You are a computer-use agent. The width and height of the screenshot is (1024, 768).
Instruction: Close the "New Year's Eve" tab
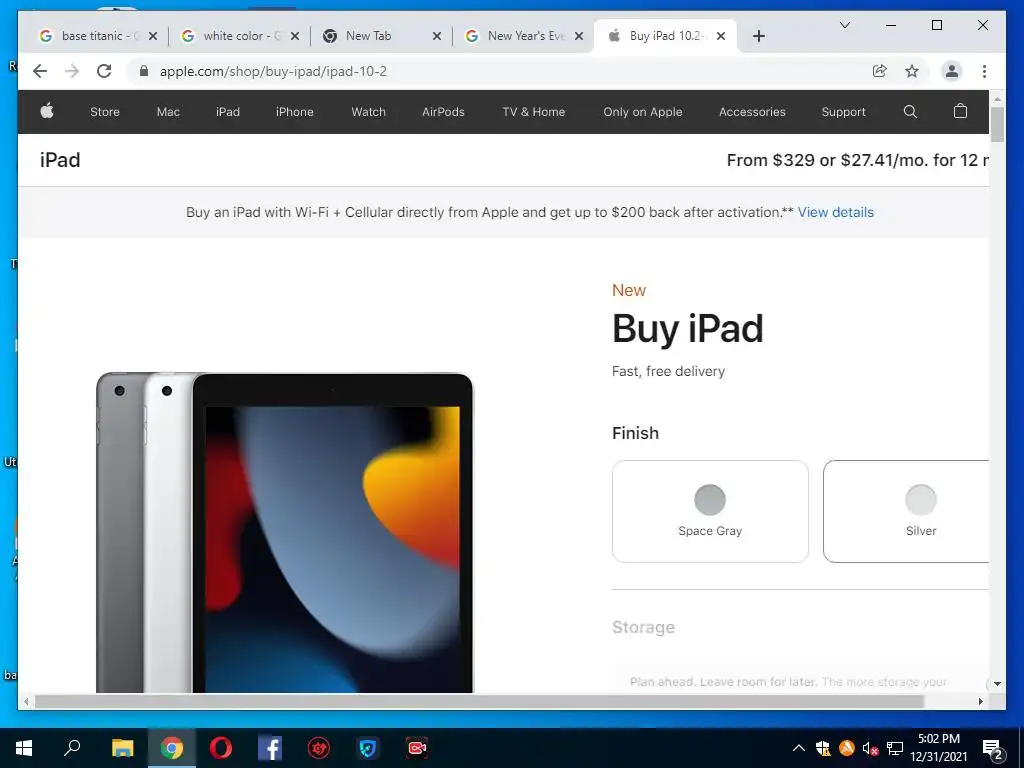tap(579, 36)
